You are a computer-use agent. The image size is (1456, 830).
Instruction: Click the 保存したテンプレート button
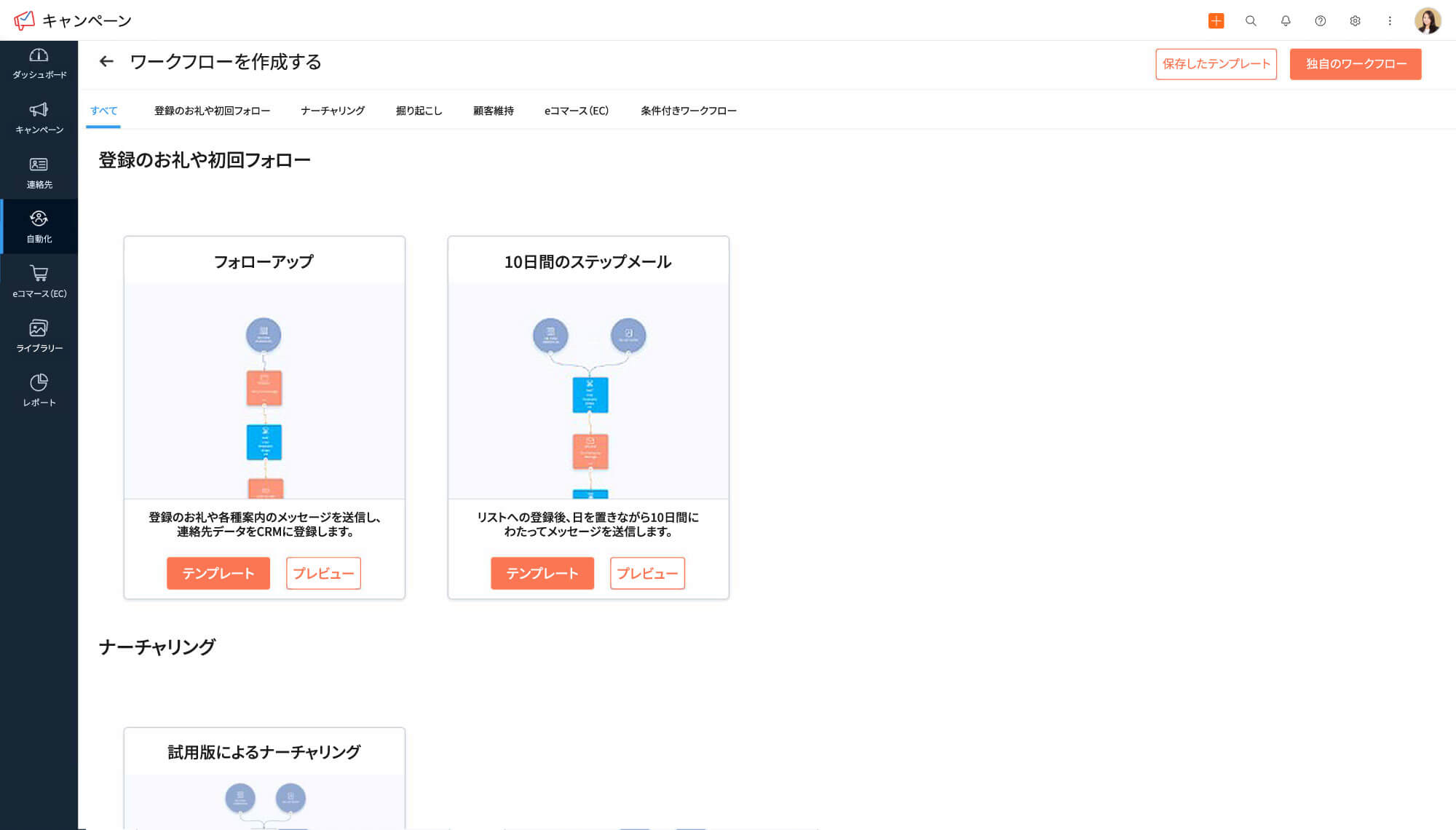click(1216, 64)
